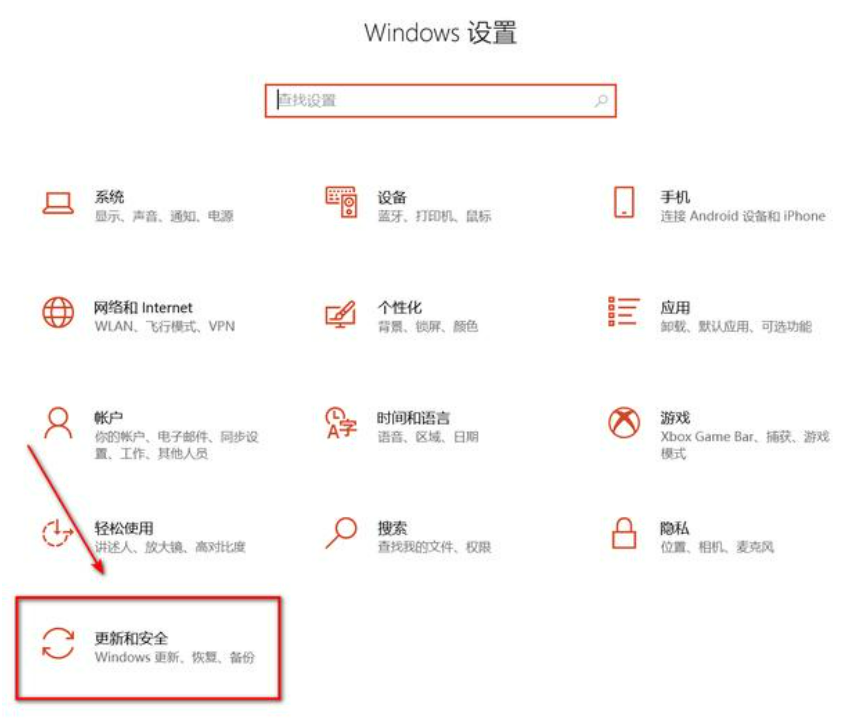Image resolution: width=843 pixels, height=723 pixels.
Task: Select the 隐私 lock icon
Action: [x=624, y=533]
